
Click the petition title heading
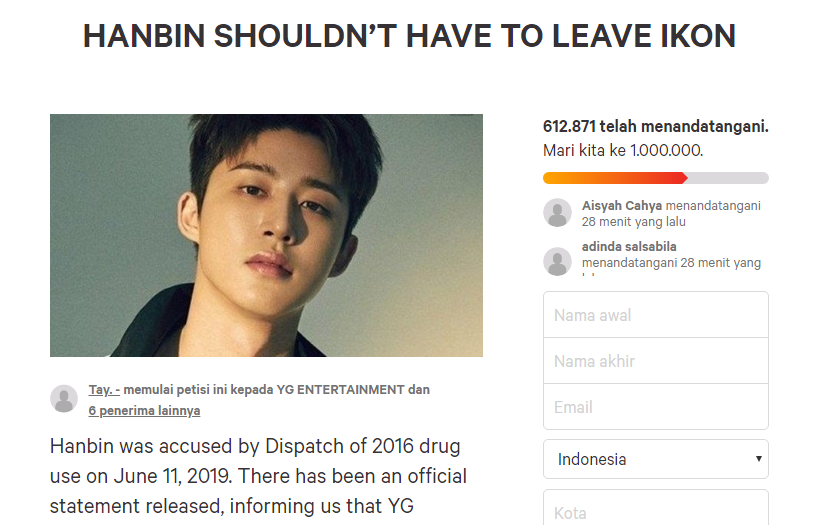coord(409,36)
